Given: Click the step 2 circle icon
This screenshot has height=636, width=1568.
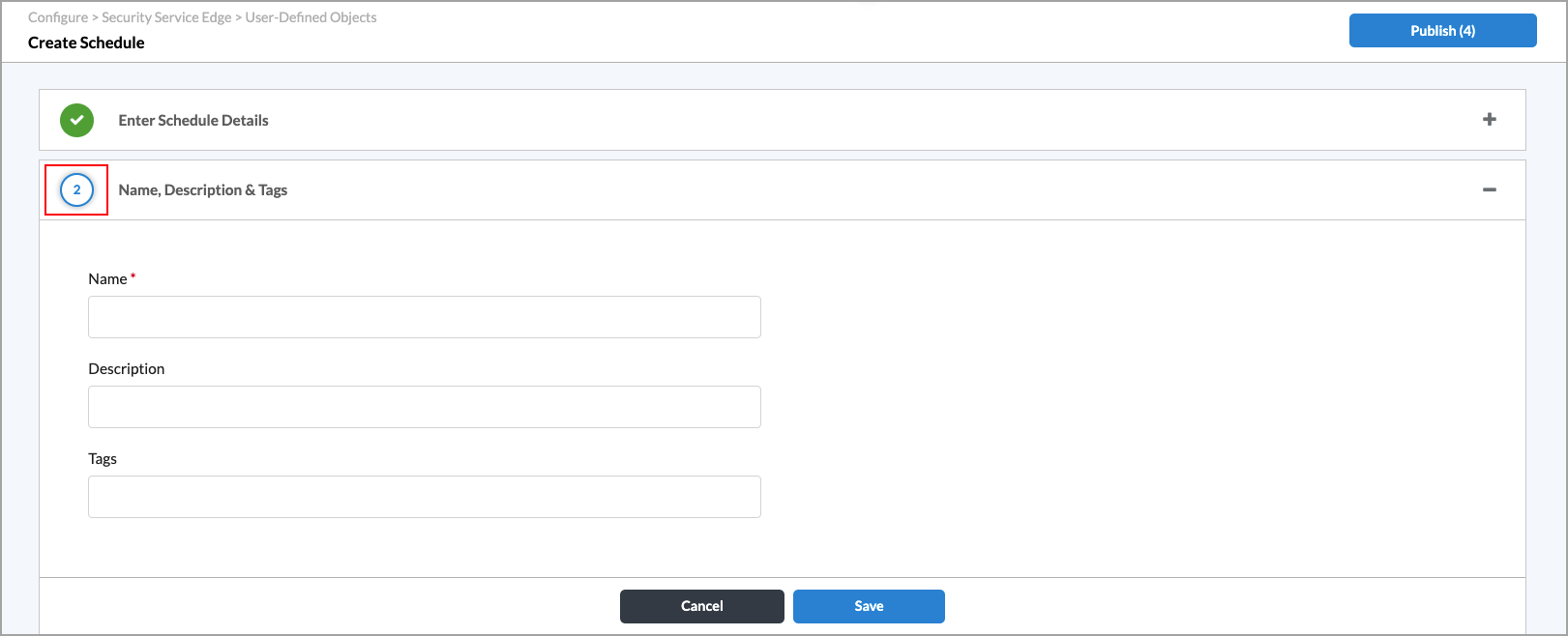Looking at the screenshot, I should [76, 190].
